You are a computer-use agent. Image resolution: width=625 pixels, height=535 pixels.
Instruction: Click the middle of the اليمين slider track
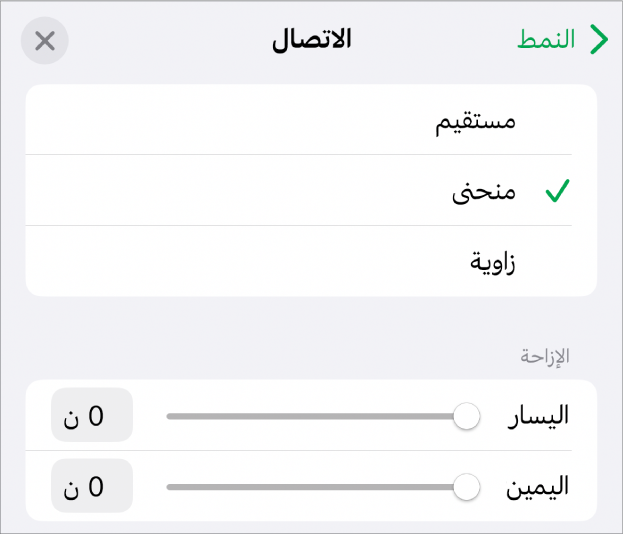[310, 487]
